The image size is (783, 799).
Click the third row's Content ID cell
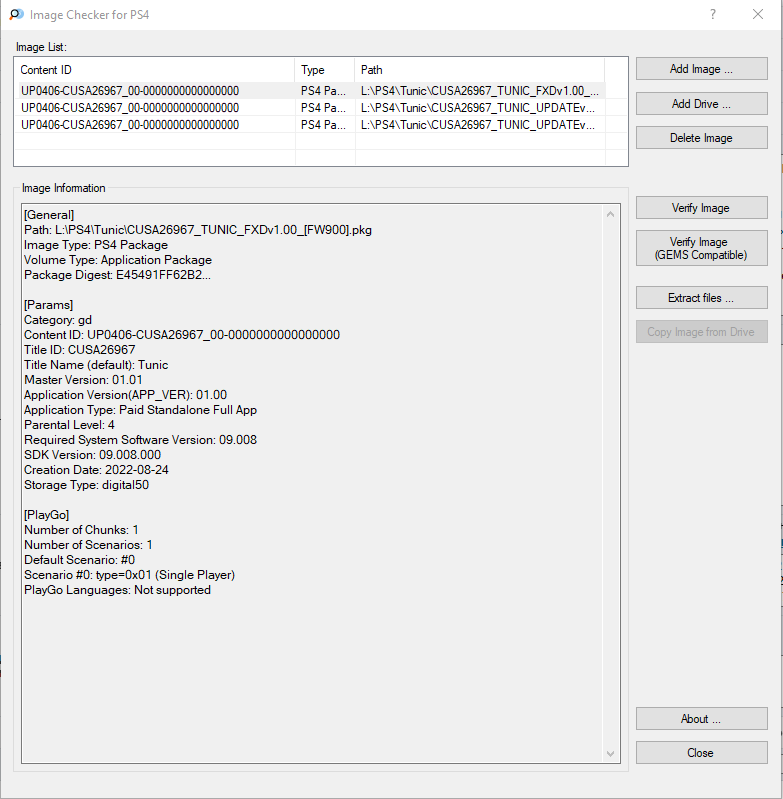pyautogui.click(x=130, y=125)
